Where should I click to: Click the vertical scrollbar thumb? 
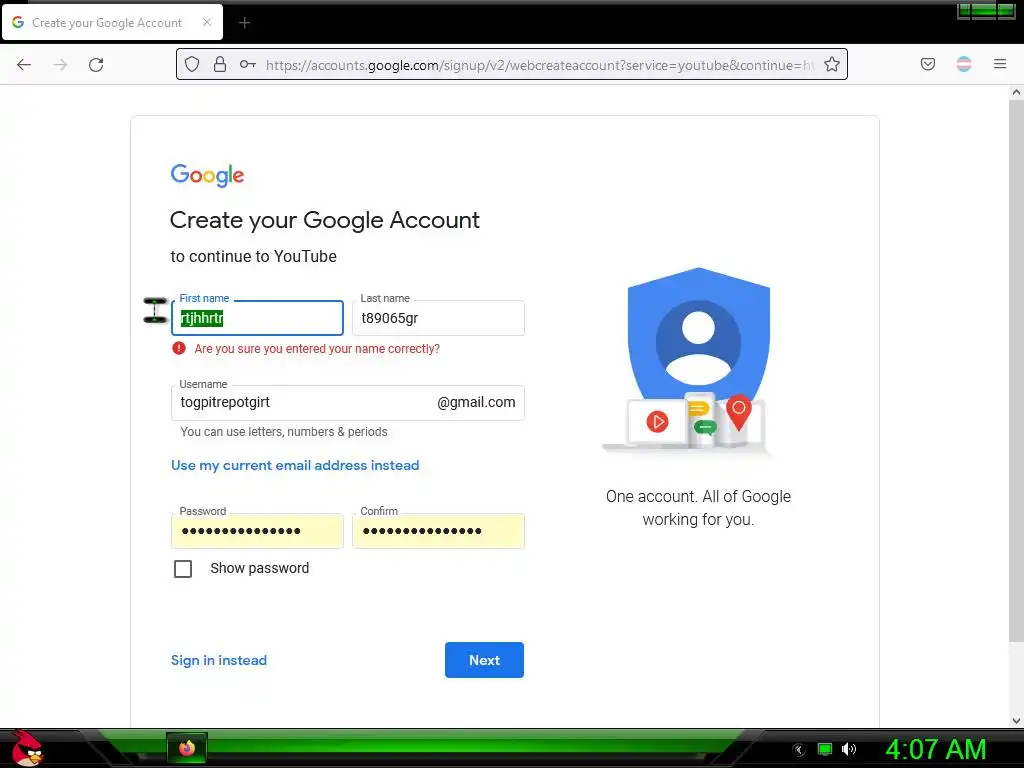click(x=1016, y=371)
